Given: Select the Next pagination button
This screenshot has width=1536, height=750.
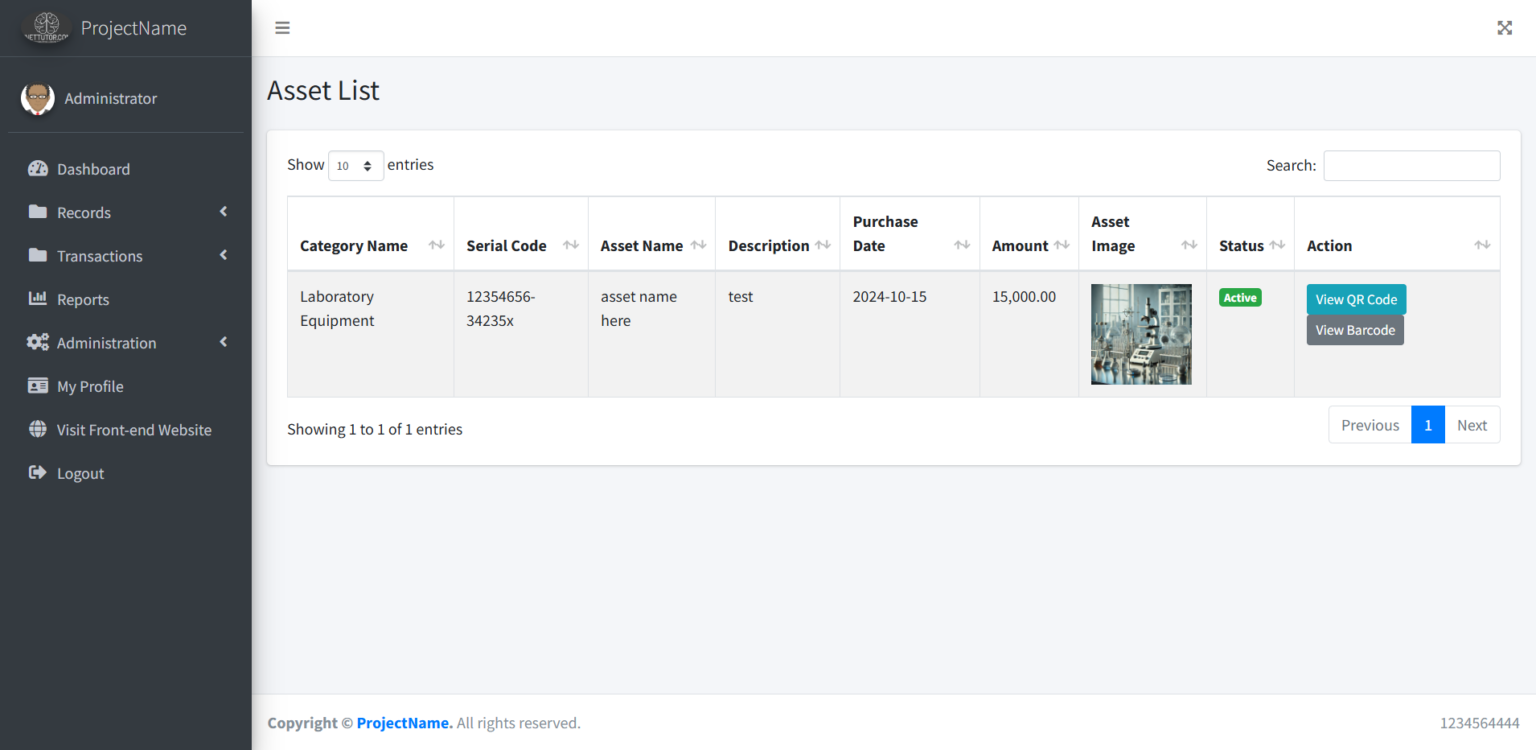Looking at the screenshot, I should click(1472, 424).
